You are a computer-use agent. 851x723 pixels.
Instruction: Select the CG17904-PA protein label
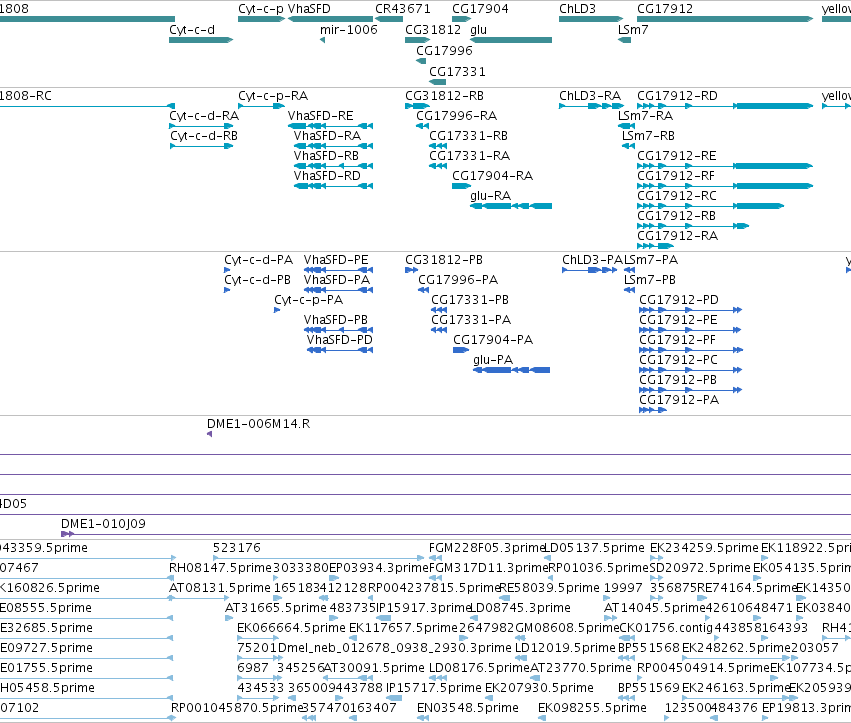[493, 340]
